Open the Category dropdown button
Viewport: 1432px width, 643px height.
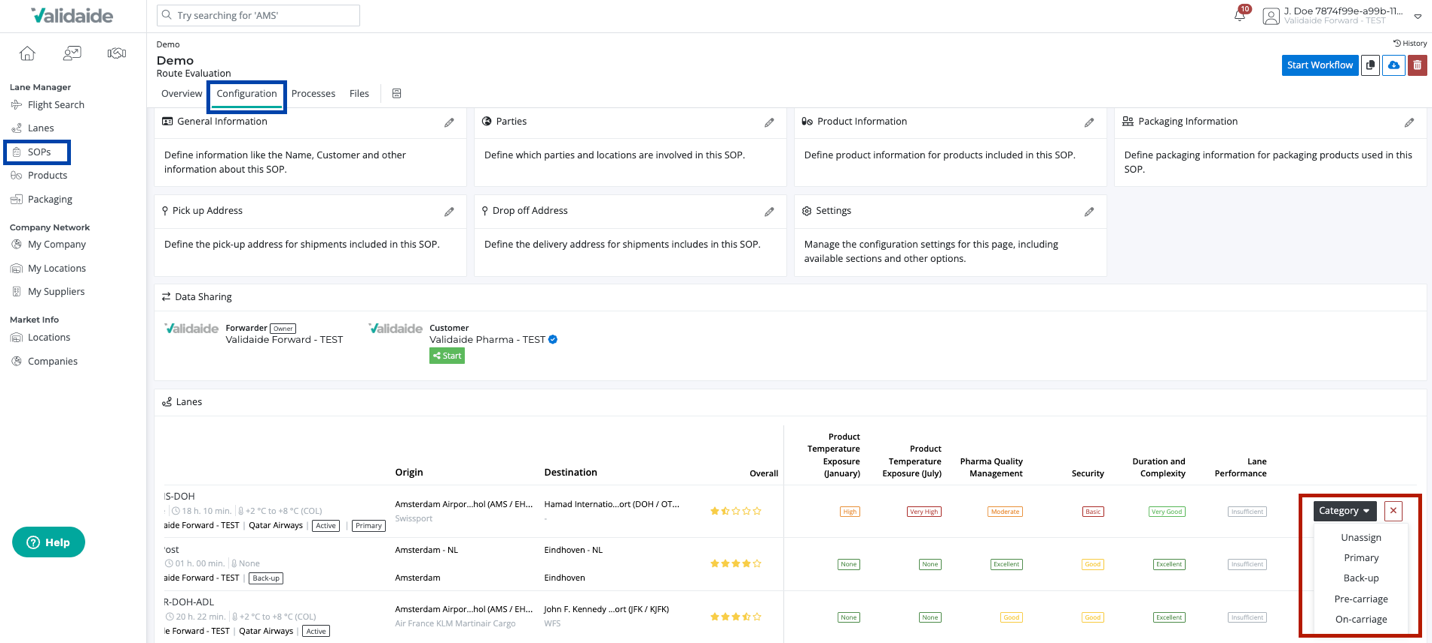1345,511
